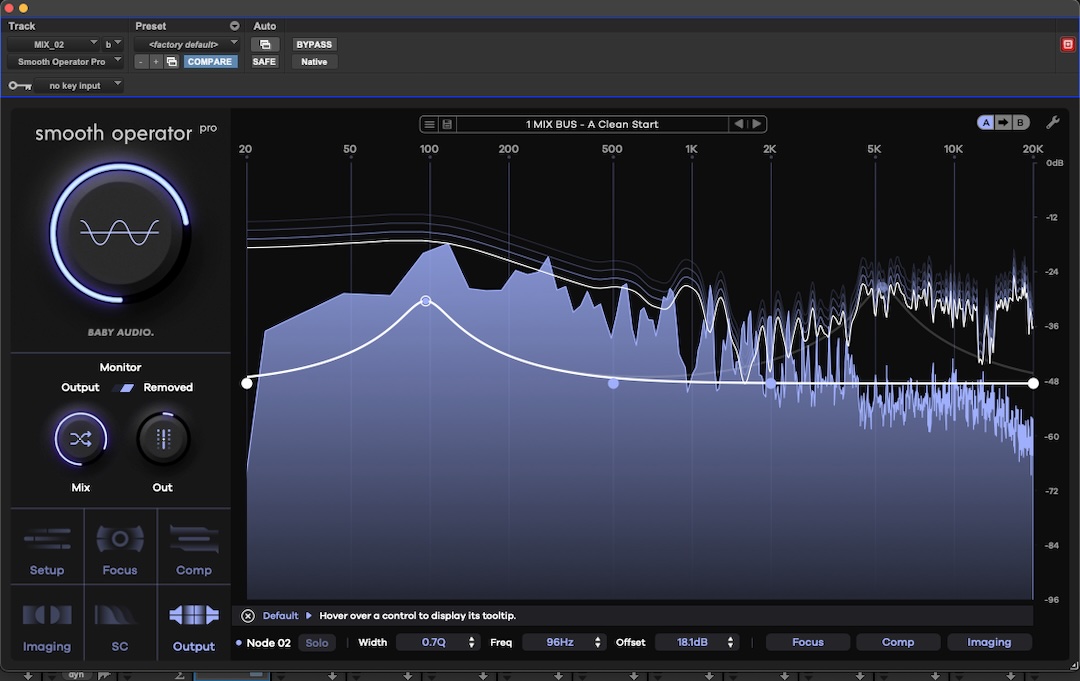Click the minus previous preset button
The width and height of the screenshot is (1080, 681).
[x=141, y=62]
